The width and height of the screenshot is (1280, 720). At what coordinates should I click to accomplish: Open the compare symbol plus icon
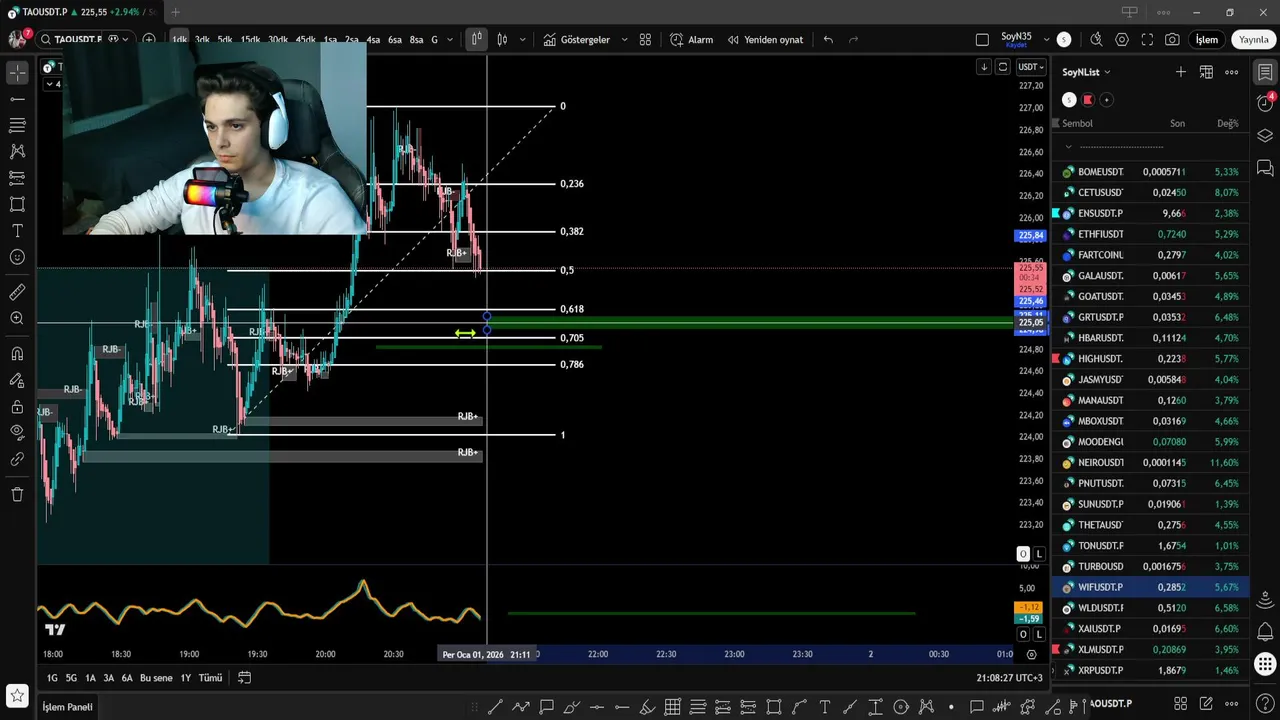tap(149, 40)
